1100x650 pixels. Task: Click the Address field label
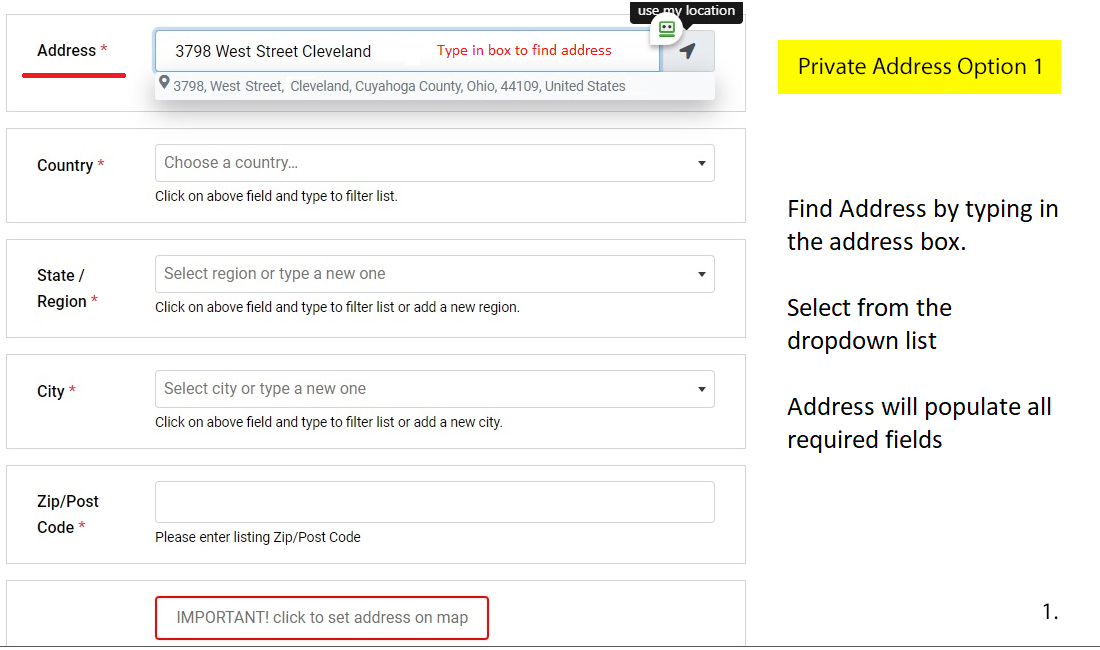click(67, 50)
